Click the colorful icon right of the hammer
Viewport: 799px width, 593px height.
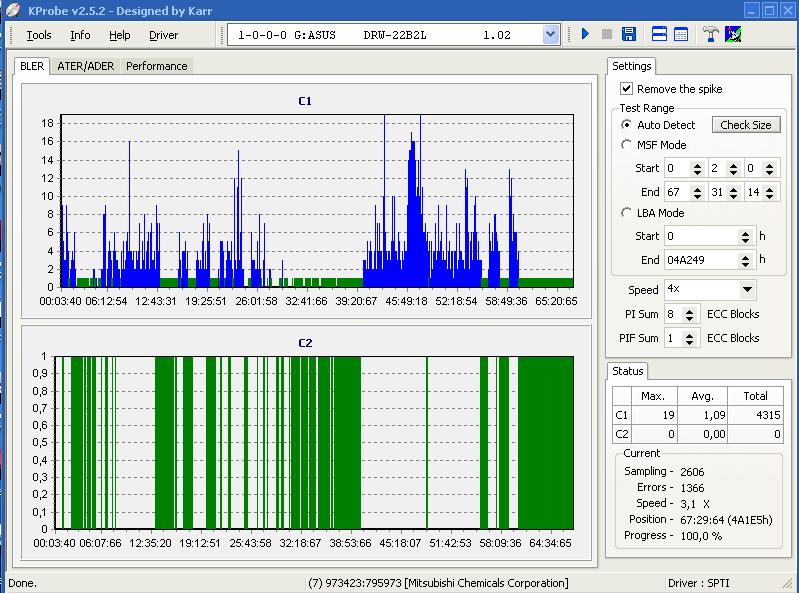(733, 34)
